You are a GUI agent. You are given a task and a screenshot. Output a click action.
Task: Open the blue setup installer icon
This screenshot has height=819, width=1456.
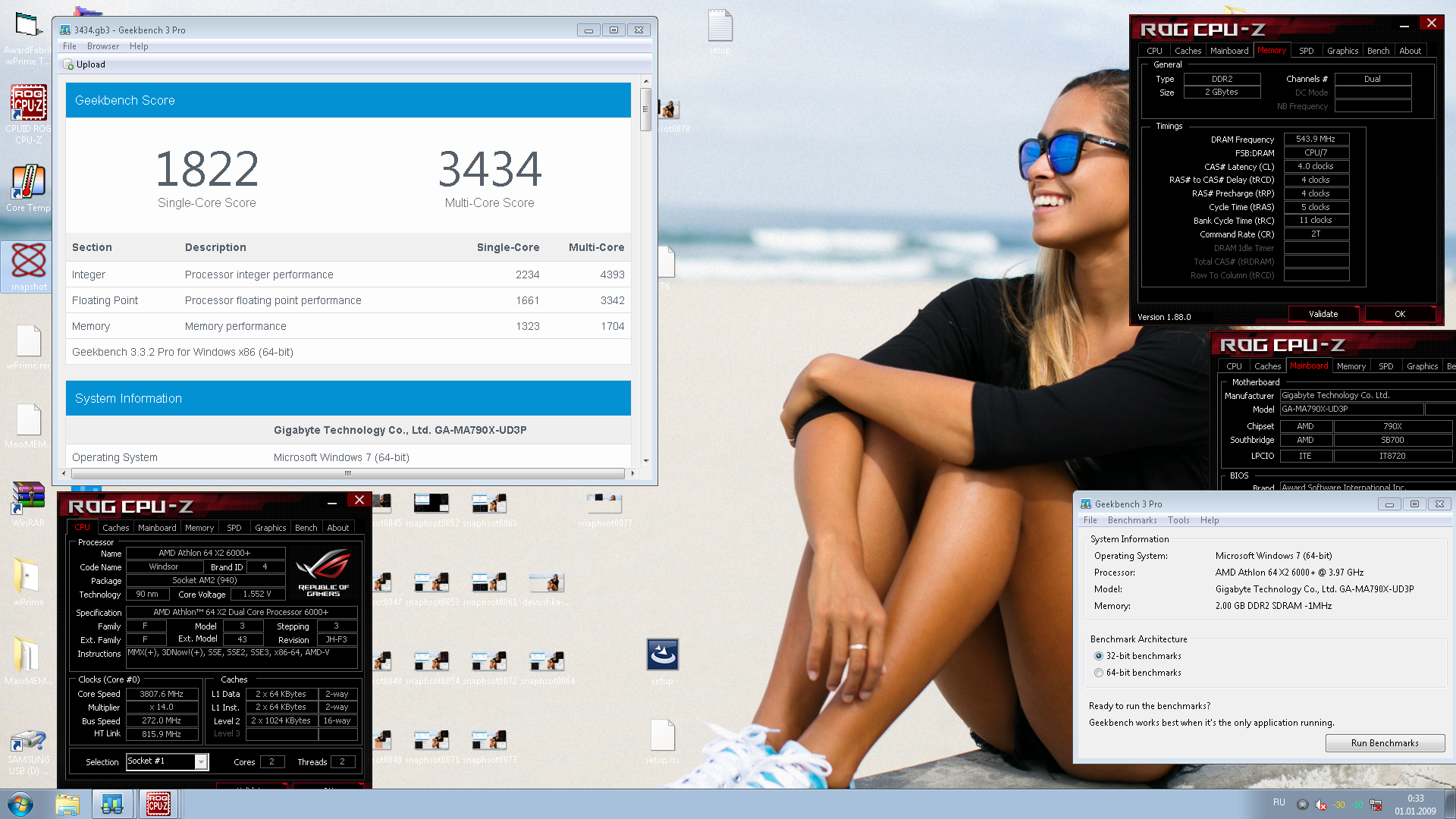[x=662, y=660]
